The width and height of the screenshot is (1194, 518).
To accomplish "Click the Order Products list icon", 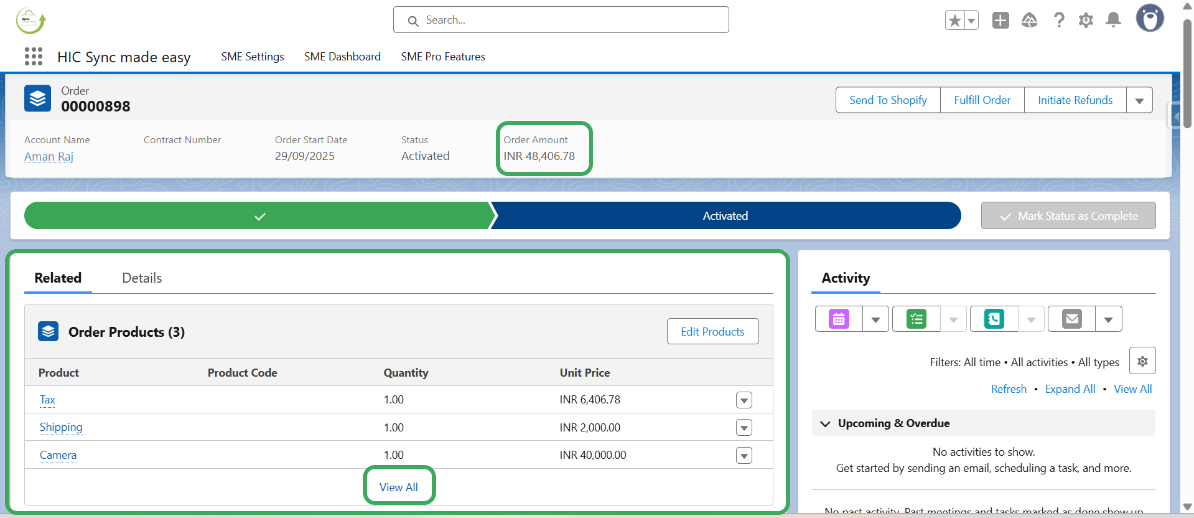I will [x=48, y=331].
